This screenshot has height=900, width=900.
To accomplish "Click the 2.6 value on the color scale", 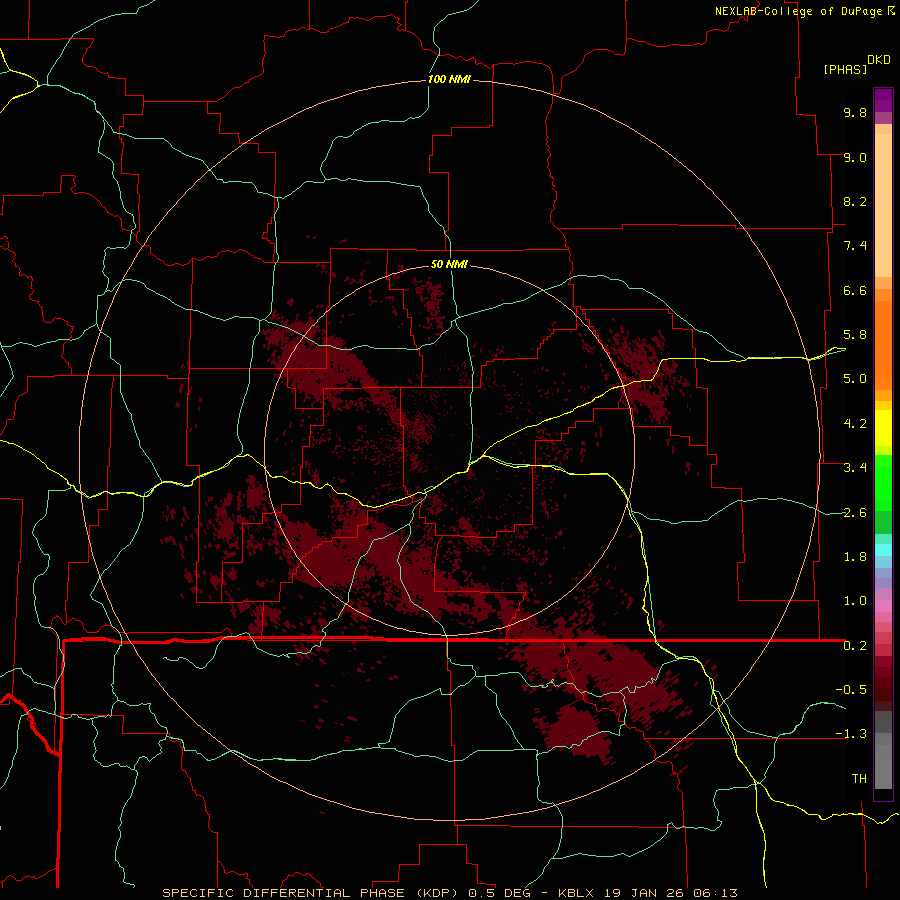I will coord(855,513).
